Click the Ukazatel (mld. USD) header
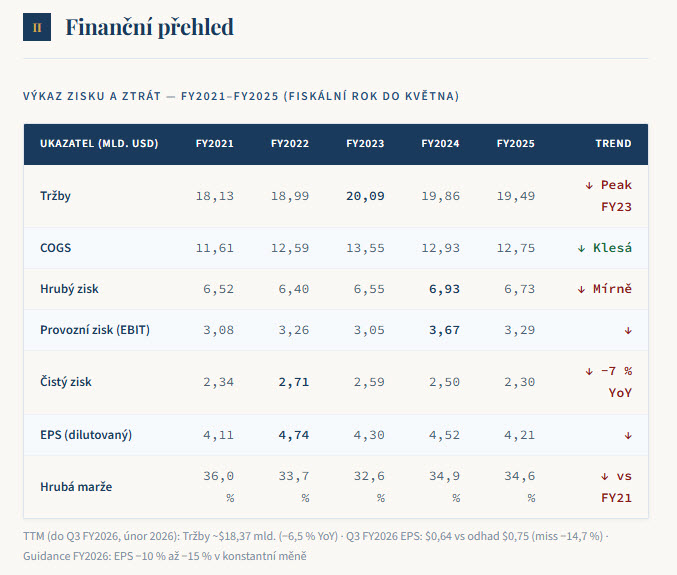This screenshot has height=575, width=677. 99,144
